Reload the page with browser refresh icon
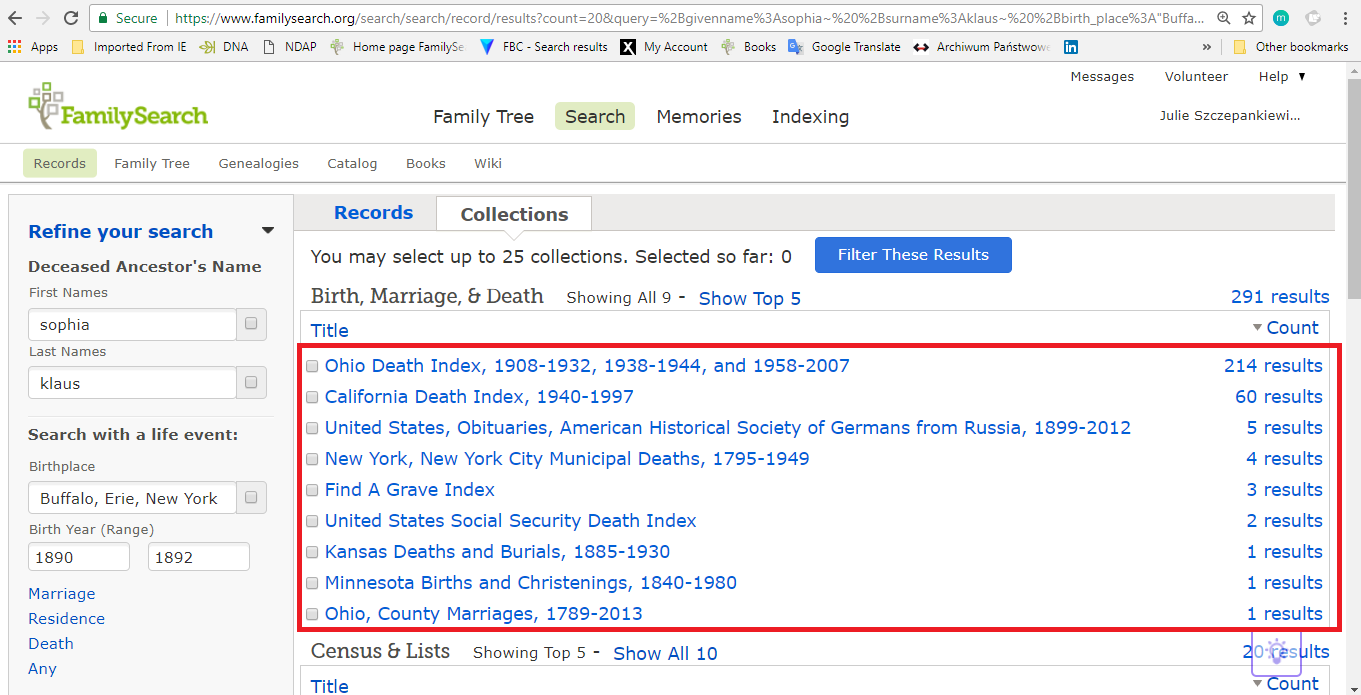 point(71,18)
